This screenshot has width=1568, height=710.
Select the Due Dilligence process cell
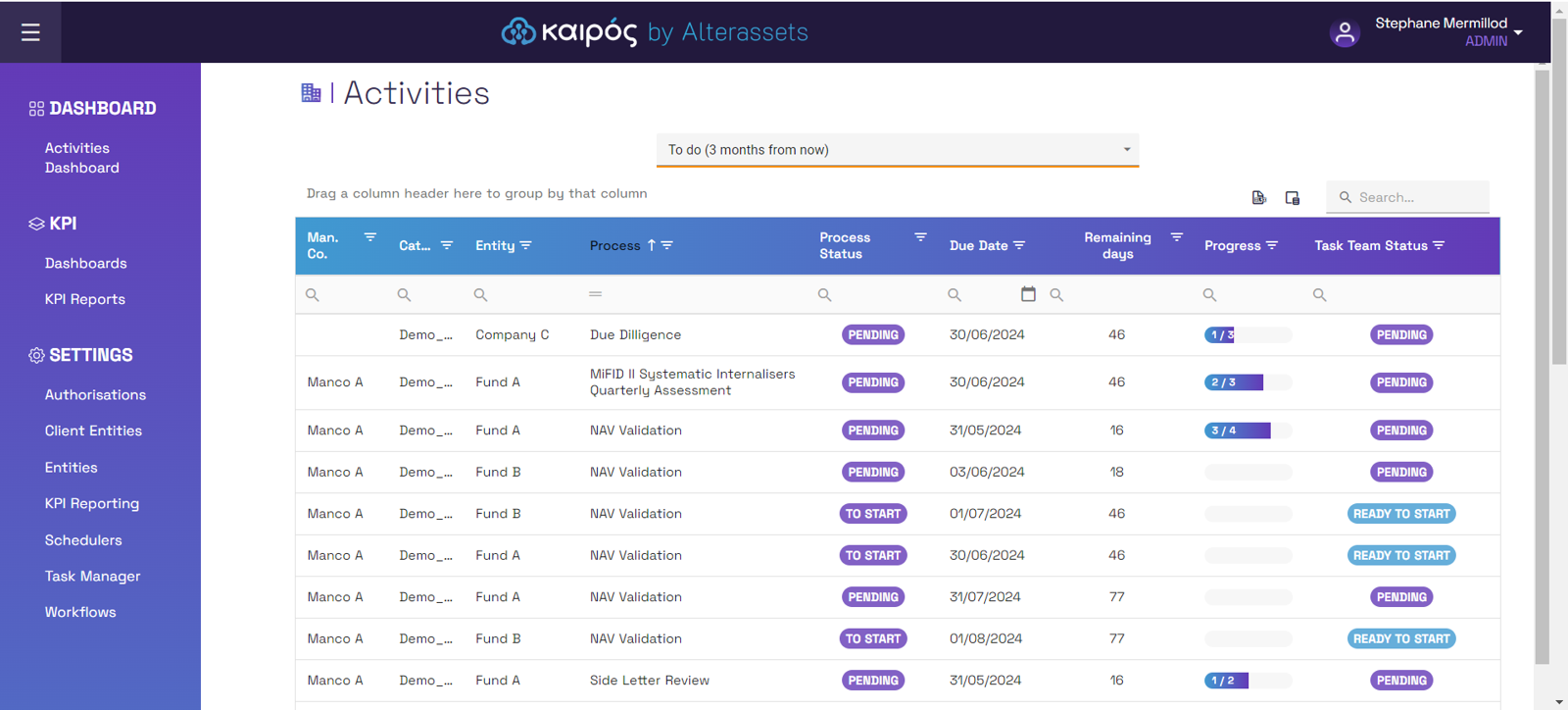635,334
